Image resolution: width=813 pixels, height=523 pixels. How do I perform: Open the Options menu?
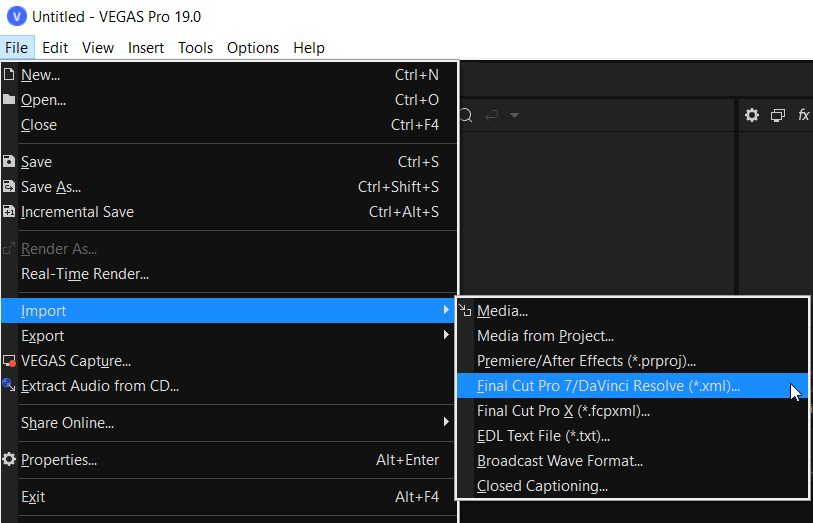click(x=253, y=48)
